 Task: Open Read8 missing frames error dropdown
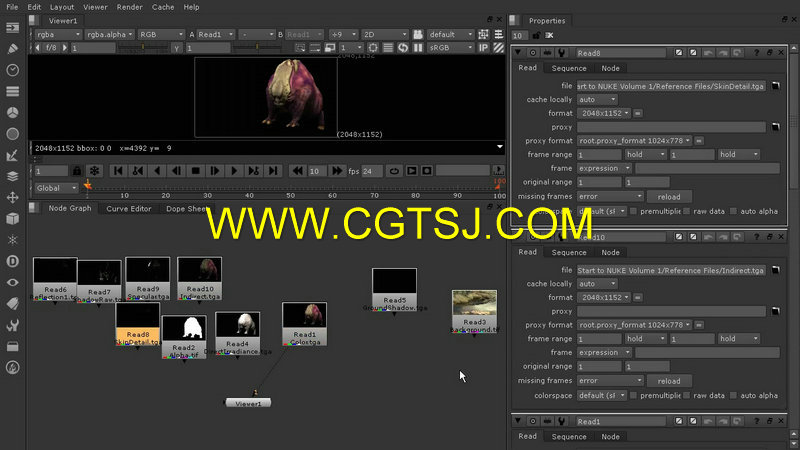point(610,196)
